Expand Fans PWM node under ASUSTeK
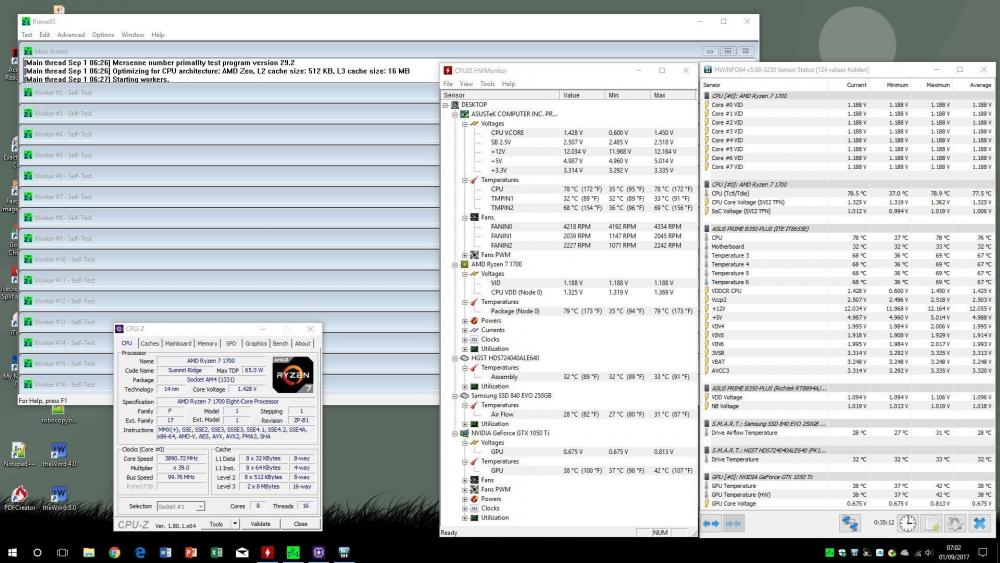 point(464,255)
